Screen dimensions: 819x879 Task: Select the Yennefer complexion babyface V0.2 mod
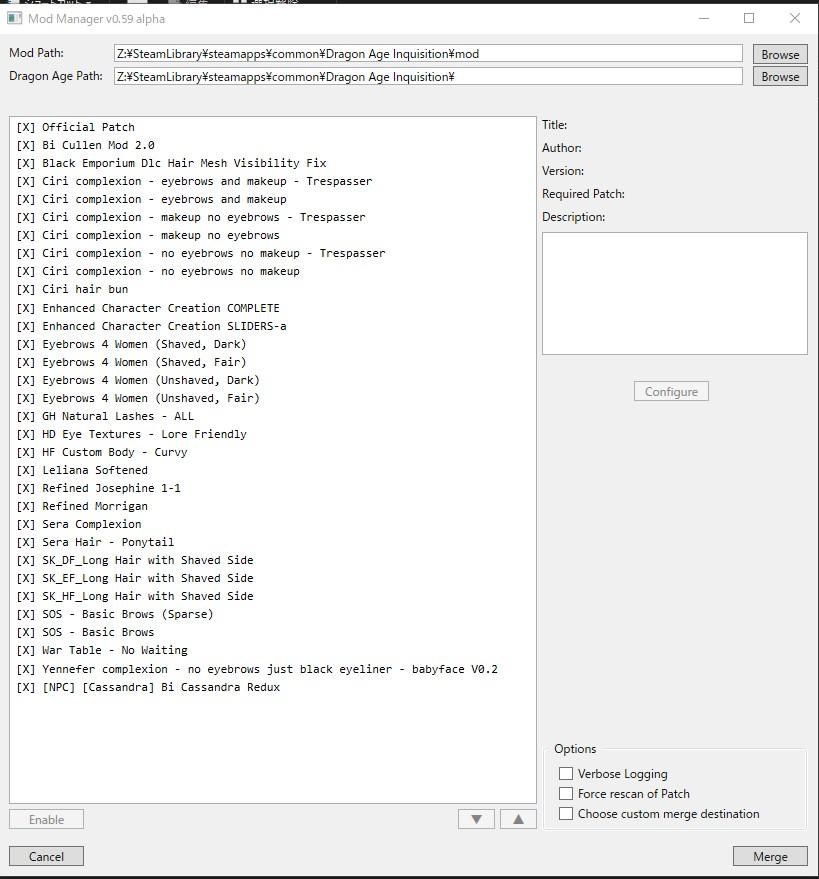pyautogui.click(x=257, y=669)
